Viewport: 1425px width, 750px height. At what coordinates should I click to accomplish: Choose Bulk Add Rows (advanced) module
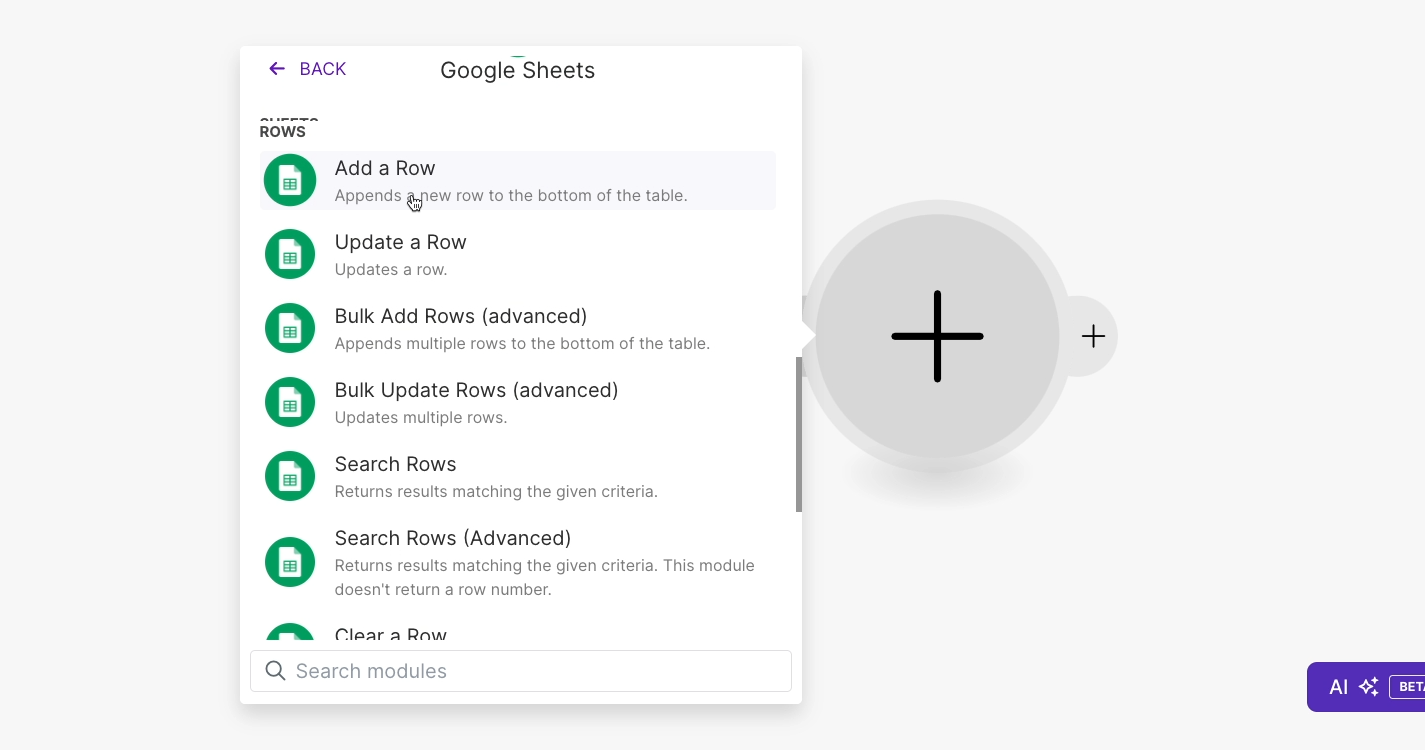tap(518, 328)
